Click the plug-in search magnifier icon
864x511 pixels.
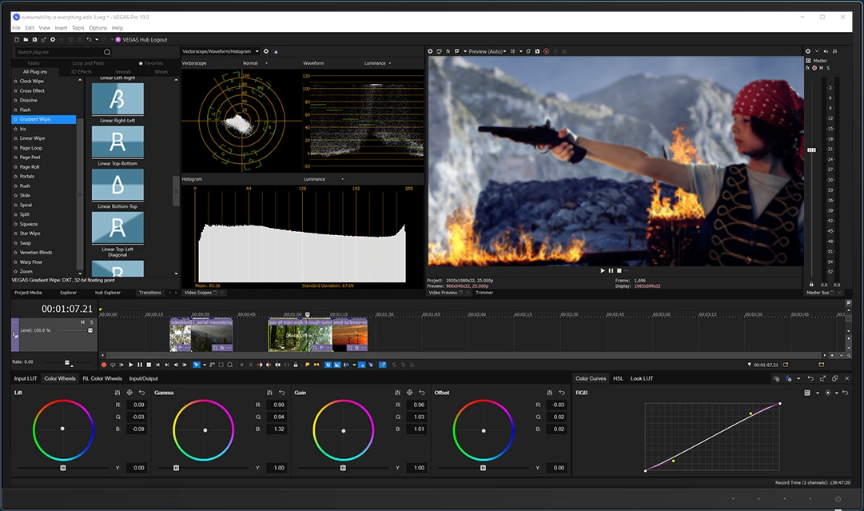(107, 52)
